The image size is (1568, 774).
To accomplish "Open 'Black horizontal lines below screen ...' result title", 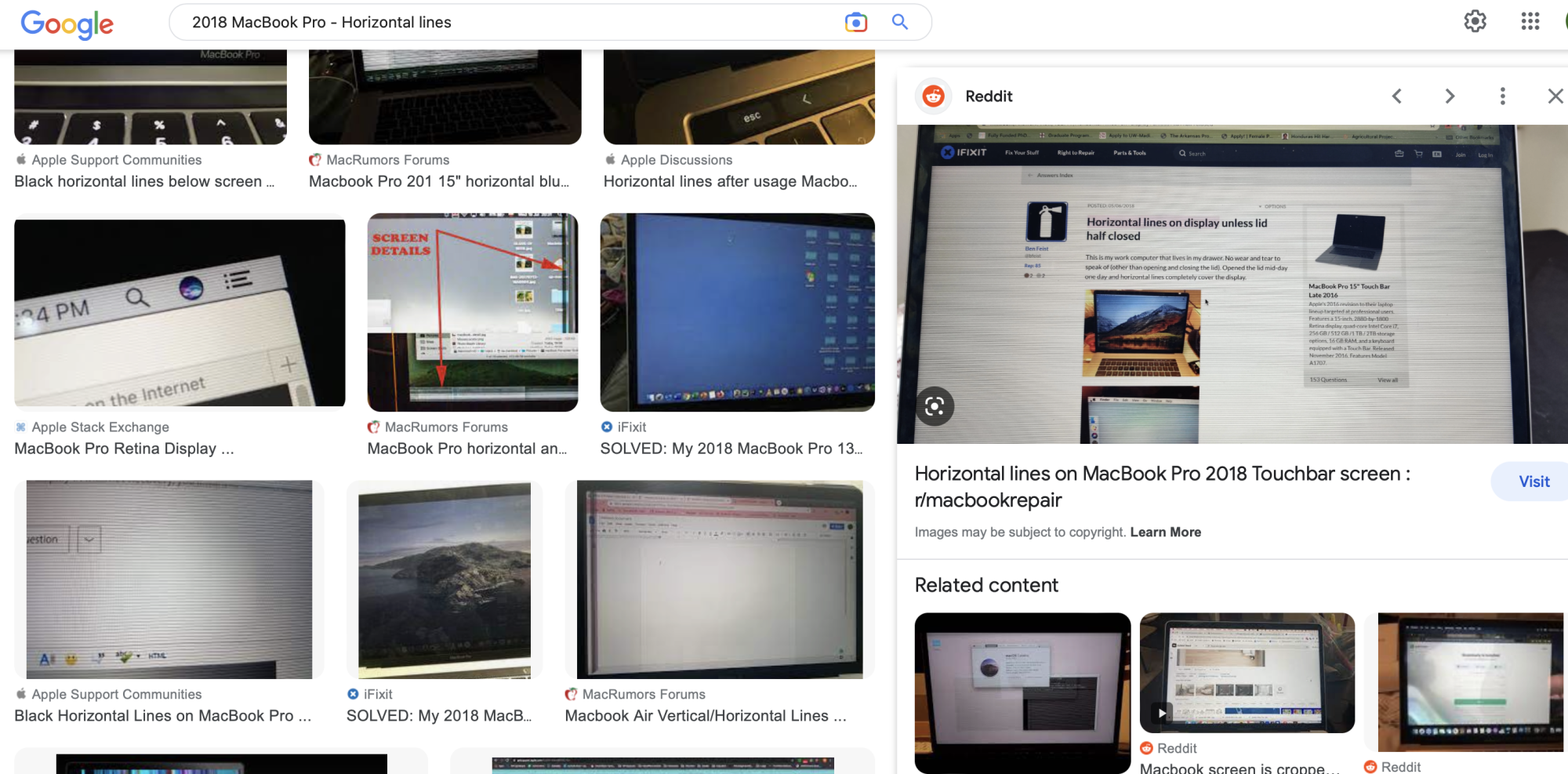I will tap(144, 181).
